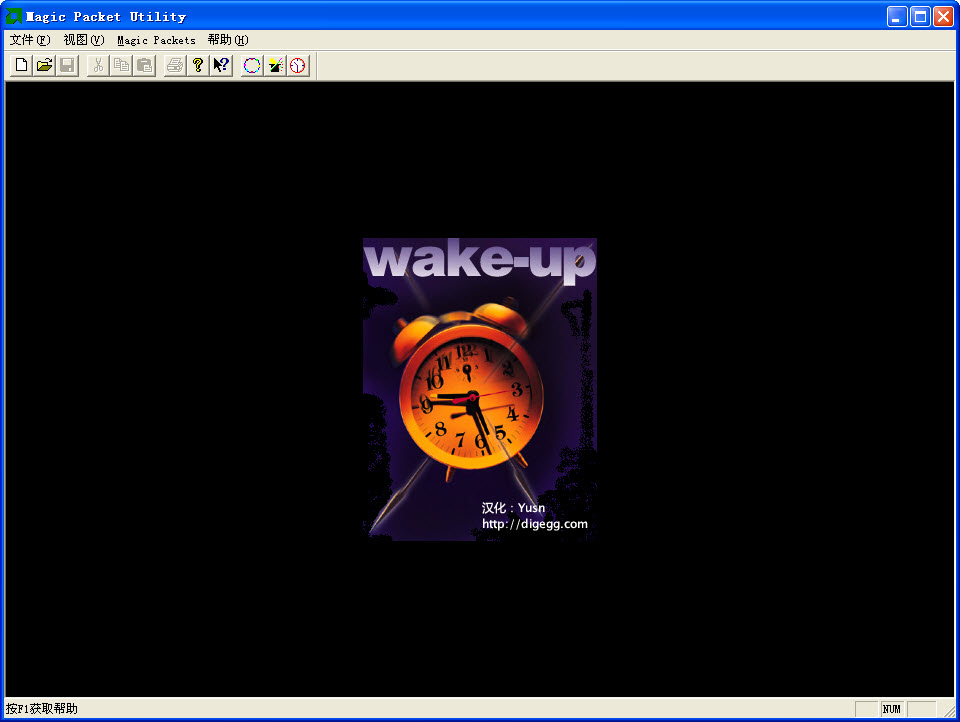The width and height of the screenshot is (960, 722).
Task: Click the app icon in the title bar
Action: click(x=14, y=16)
